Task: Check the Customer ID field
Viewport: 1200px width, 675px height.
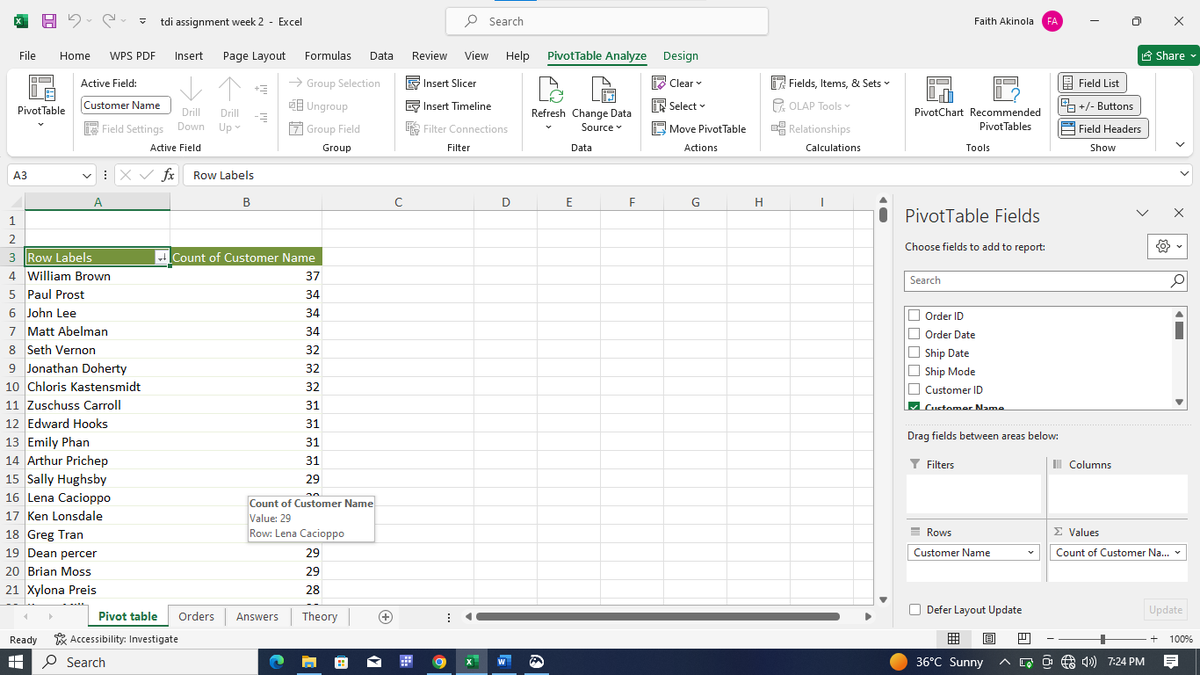Action: coord(915,390)
